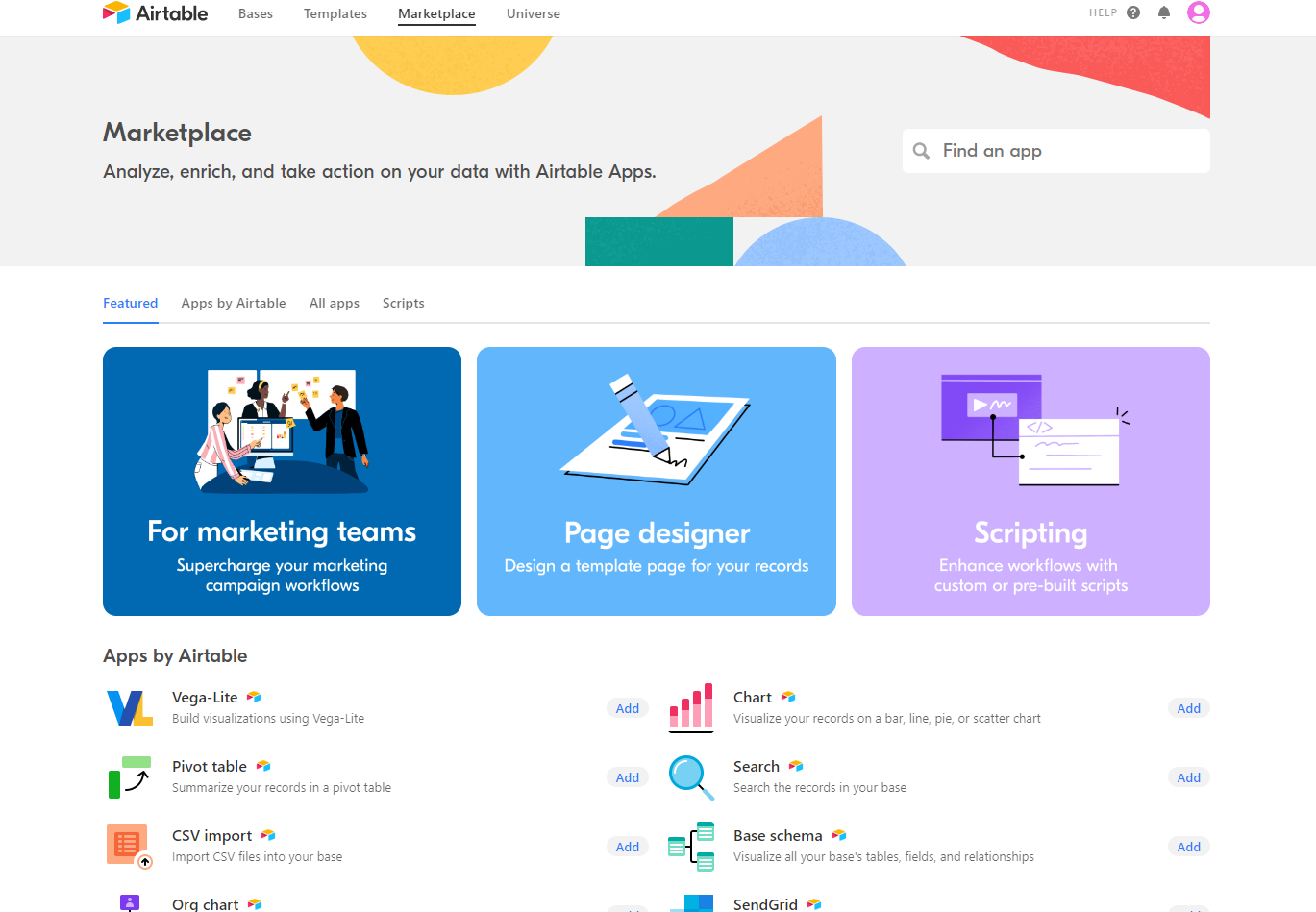
Task: Open the Scripting featured card
Action: tap(1030, 481)
